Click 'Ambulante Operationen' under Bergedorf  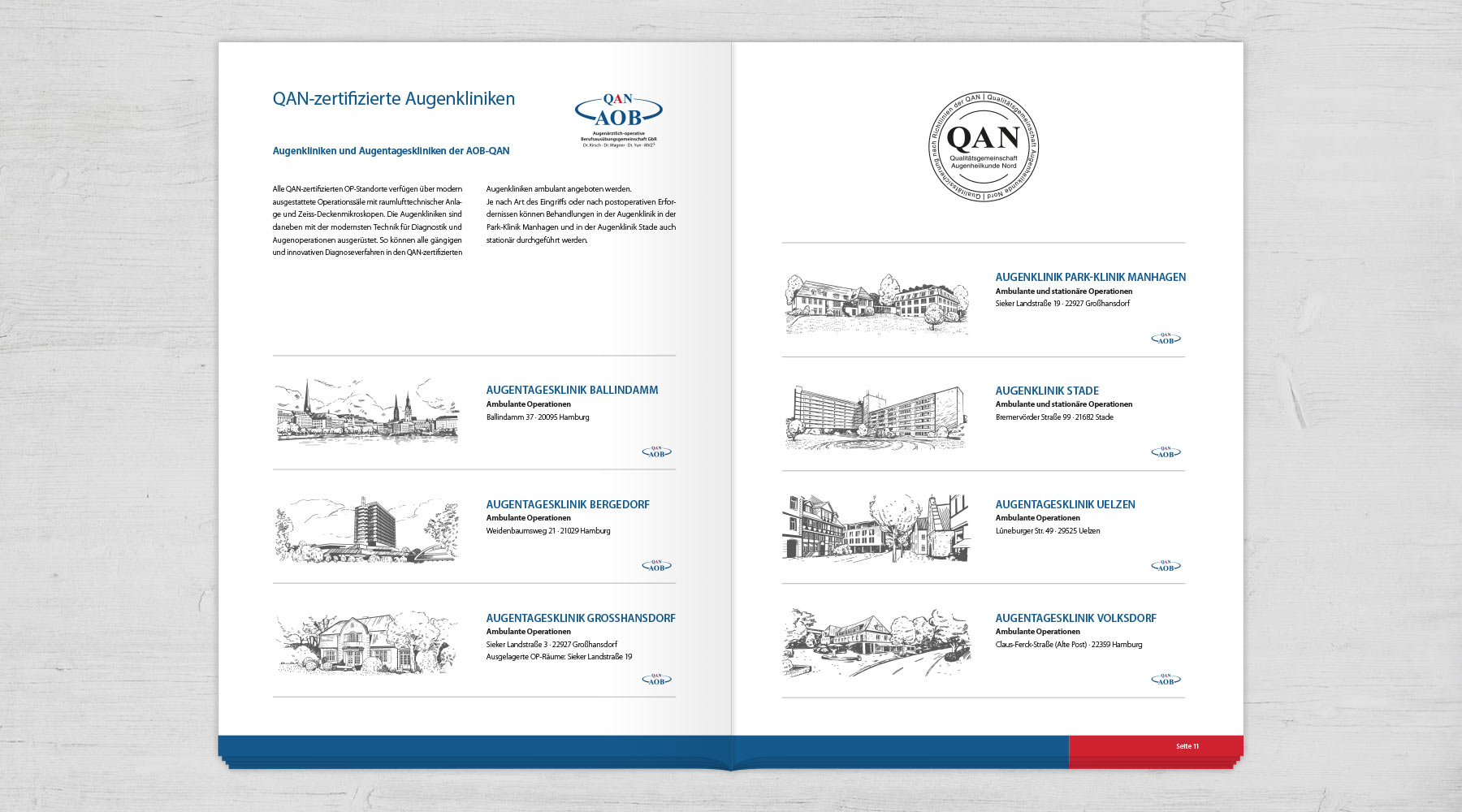(529, 518)
